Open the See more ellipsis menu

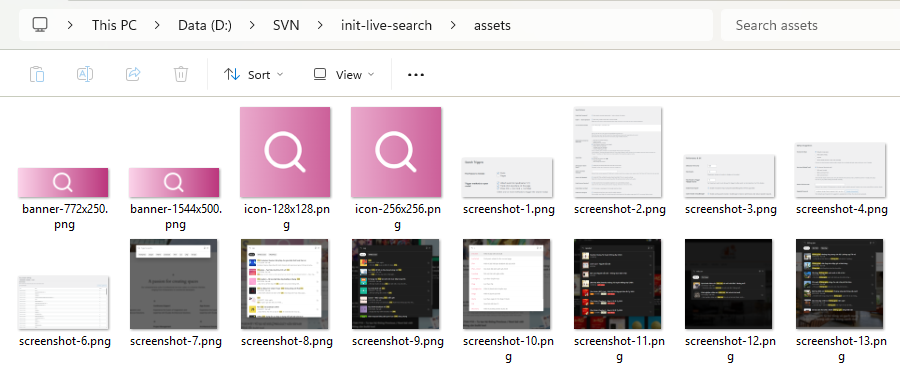click(x=416, y=75)
